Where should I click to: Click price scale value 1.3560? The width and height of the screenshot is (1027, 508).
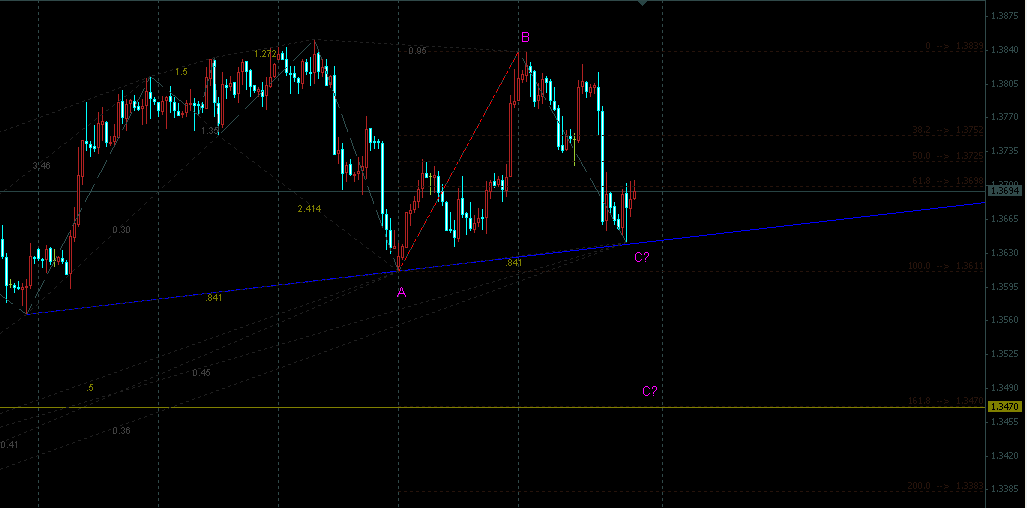(1004, 320)
